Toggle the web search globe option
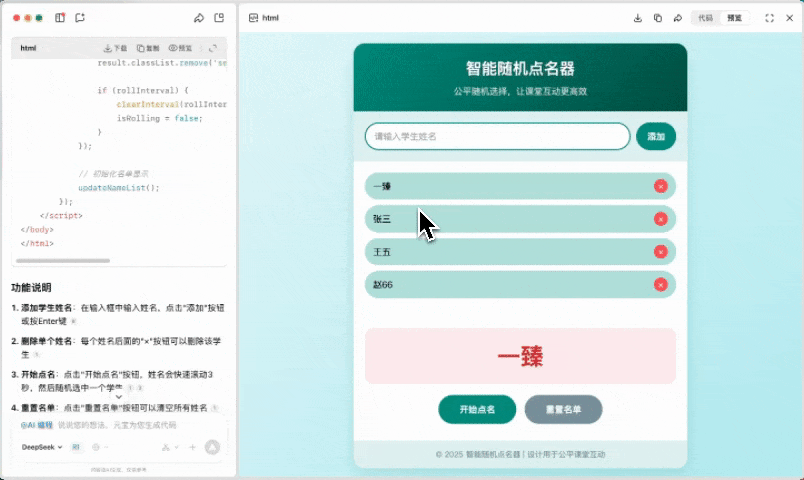804x480 pixels. [95, 447]
